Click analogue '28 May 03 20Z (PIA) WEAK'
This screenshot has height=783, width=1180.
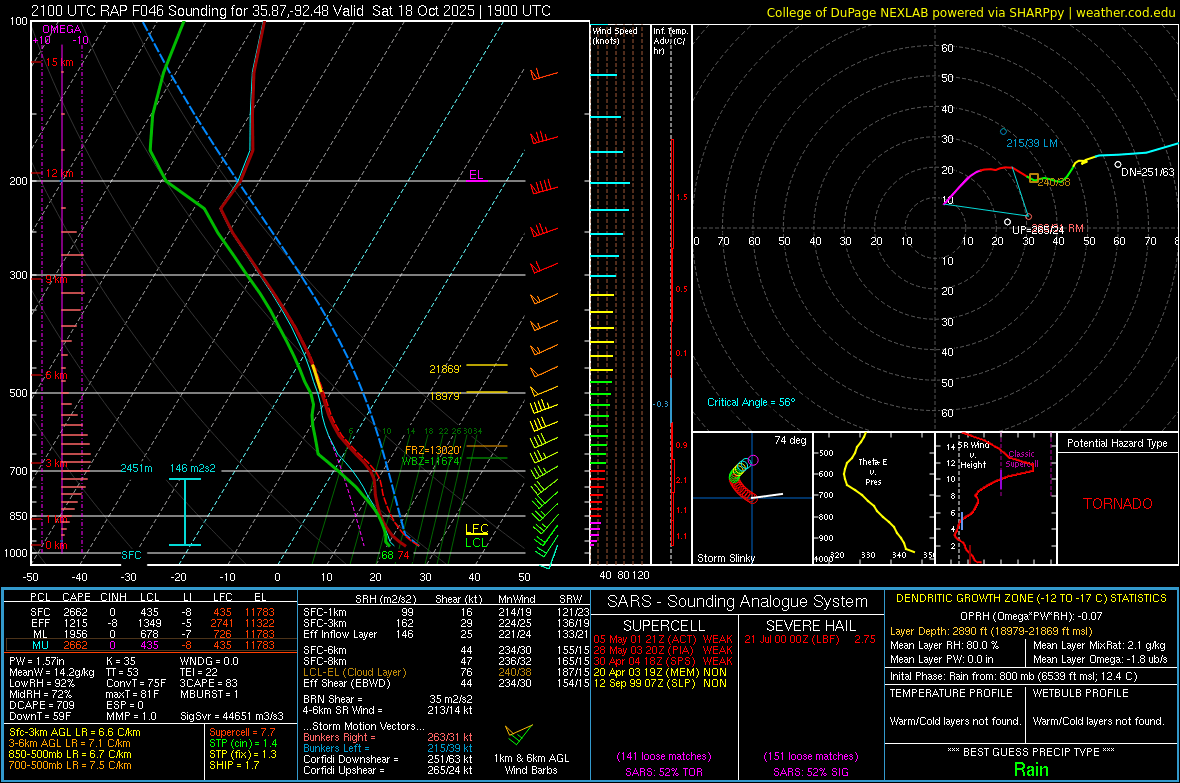point(663,650)
